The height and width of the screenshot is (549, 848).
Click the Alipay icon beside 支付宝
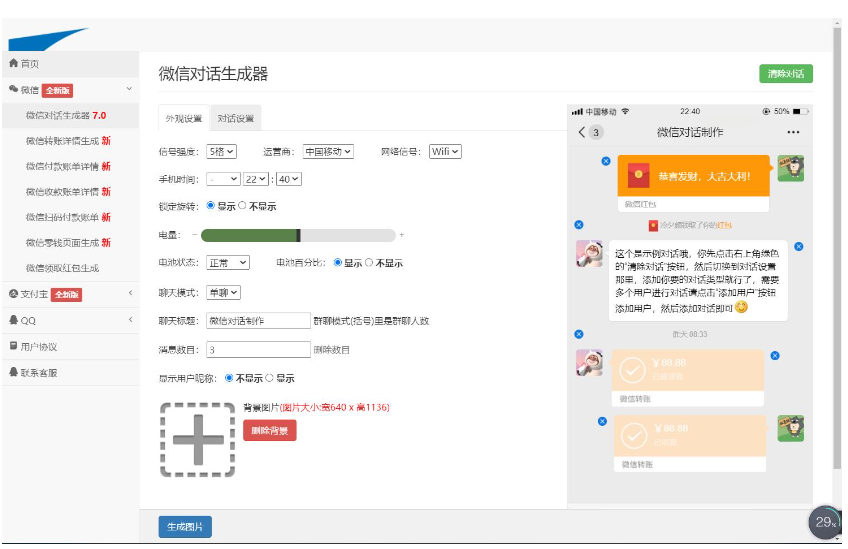[x=14, y=294]
